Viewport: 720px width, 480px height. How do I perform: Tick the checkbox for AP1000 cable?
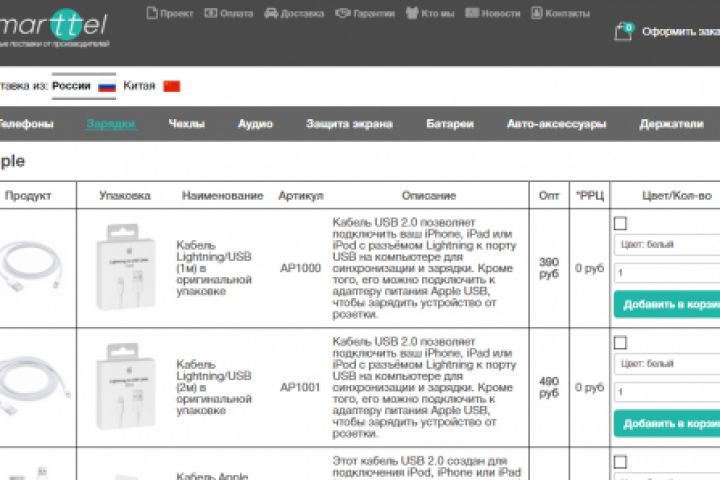coord(620,223)
